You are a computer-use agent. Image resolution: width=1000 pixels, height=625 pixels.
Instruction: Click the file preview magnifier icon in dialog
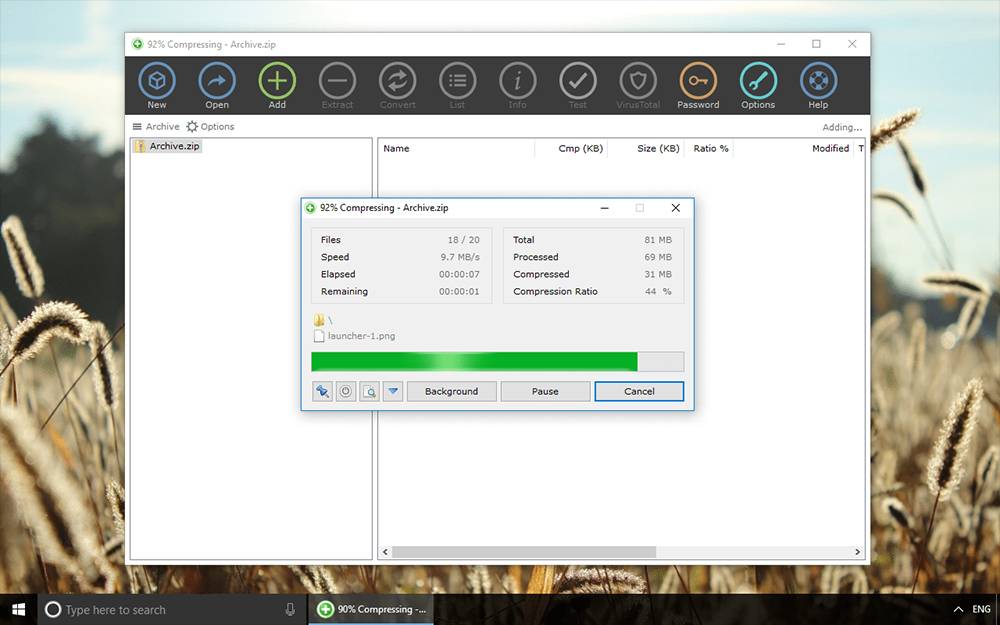tap(369, 392)
